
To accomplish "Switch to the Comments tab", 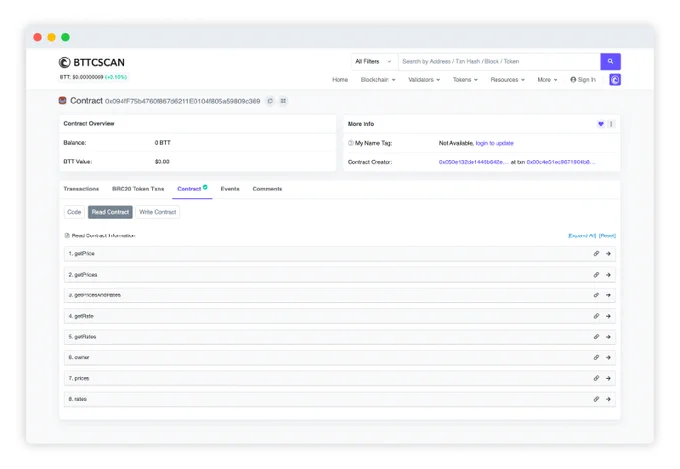I will pos(267,189).
